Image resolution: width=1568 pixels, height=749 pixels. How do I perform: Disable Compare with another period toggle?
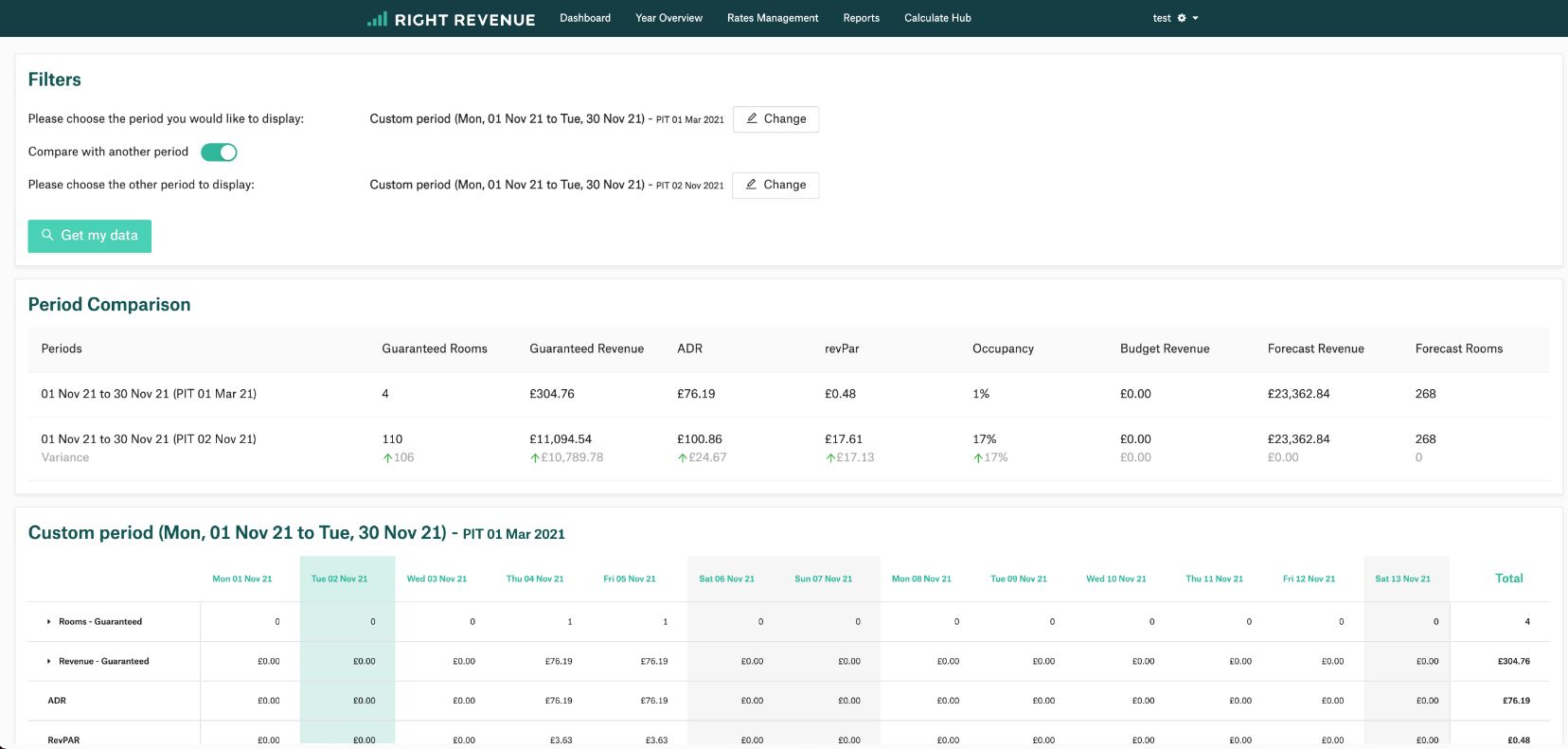219,152
